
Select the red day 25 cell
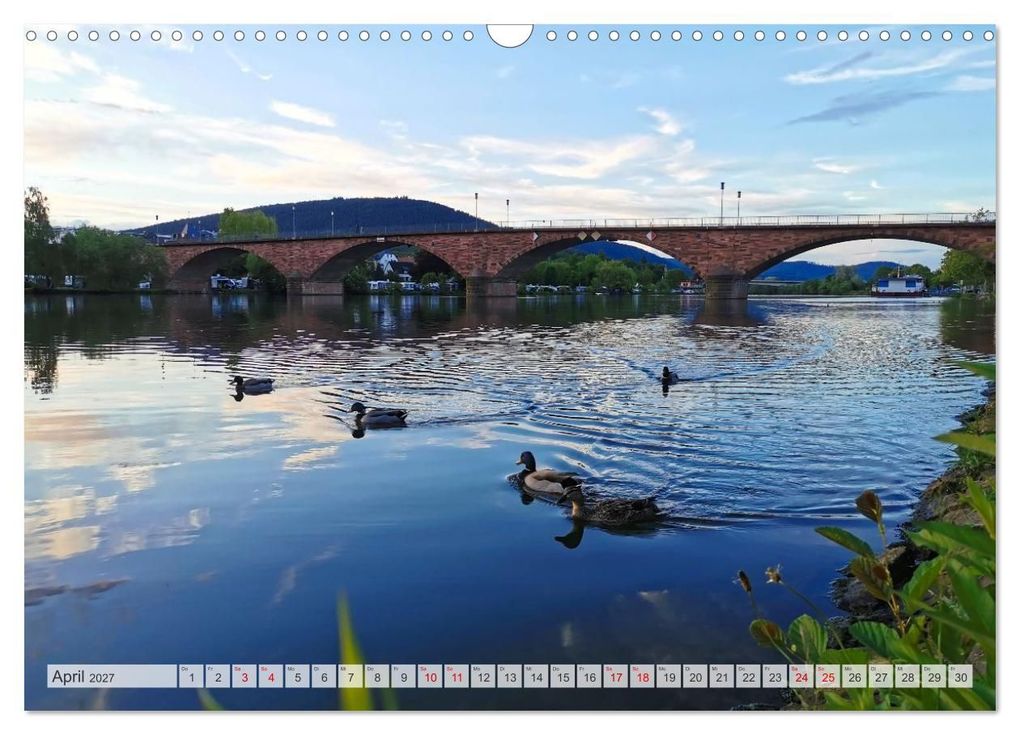(x=828, y=676)
